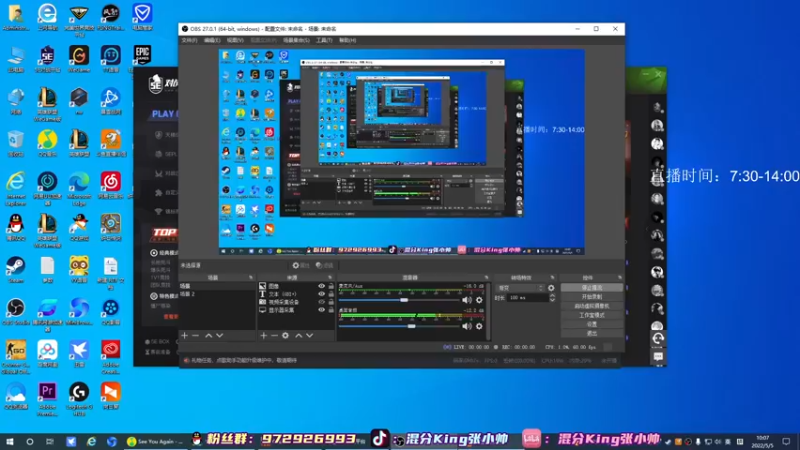Open the Recycle Bin on the desktop
This screenshot has height=450, width=800.
point(16,143)
